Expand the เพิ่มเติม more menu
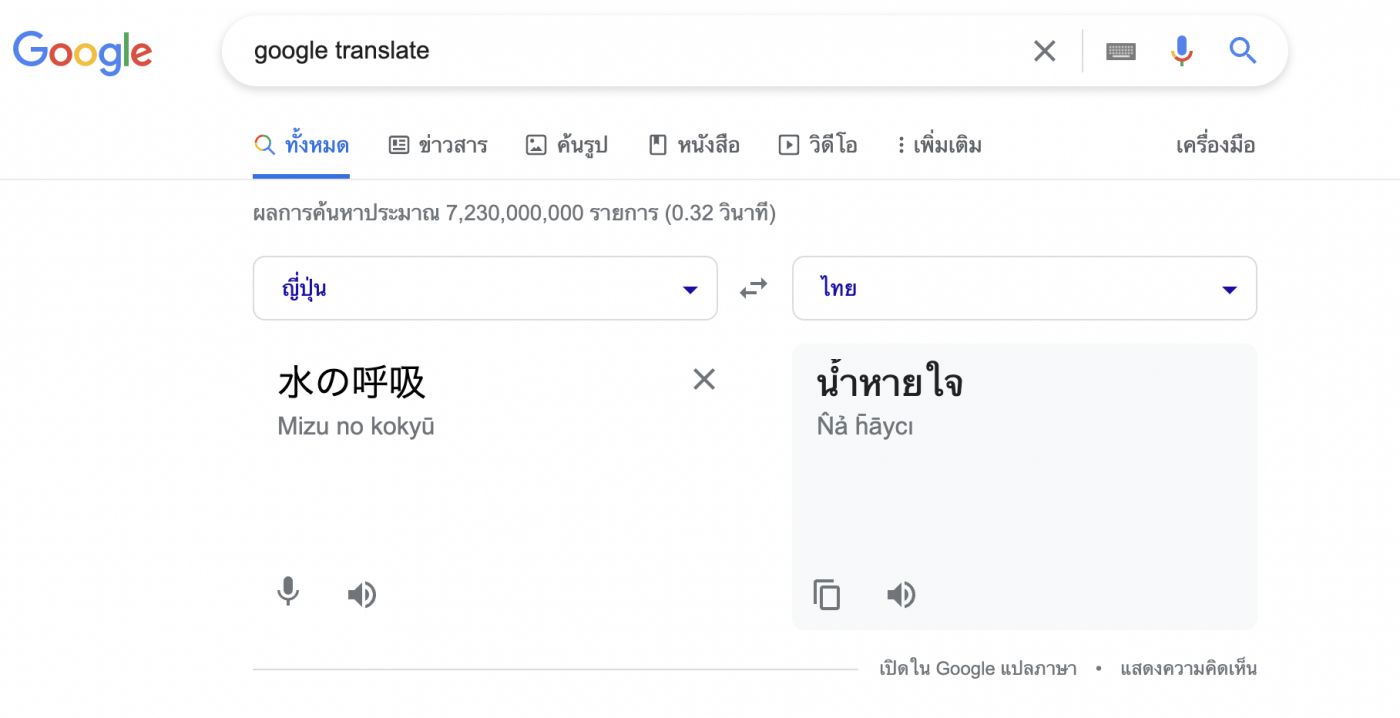The image size is (1400, 718). point(938,145)
